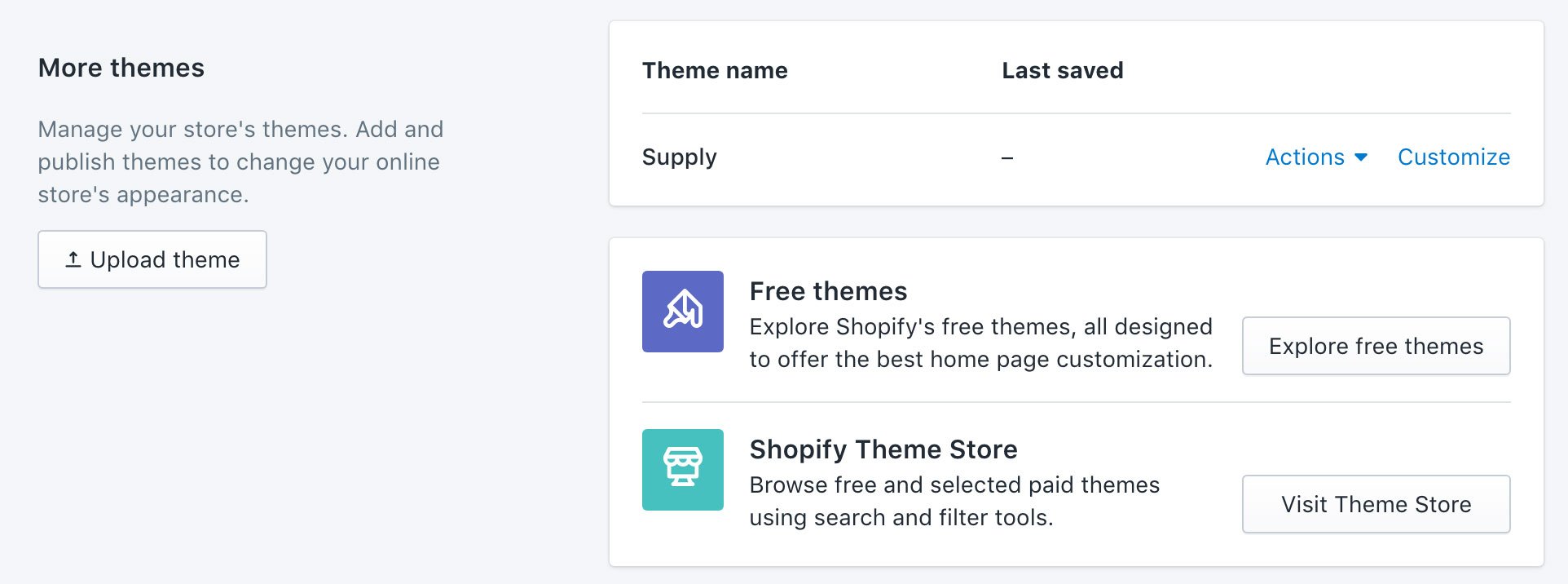
Task: Click the upload arrow icon
Action: coord(73,259)
